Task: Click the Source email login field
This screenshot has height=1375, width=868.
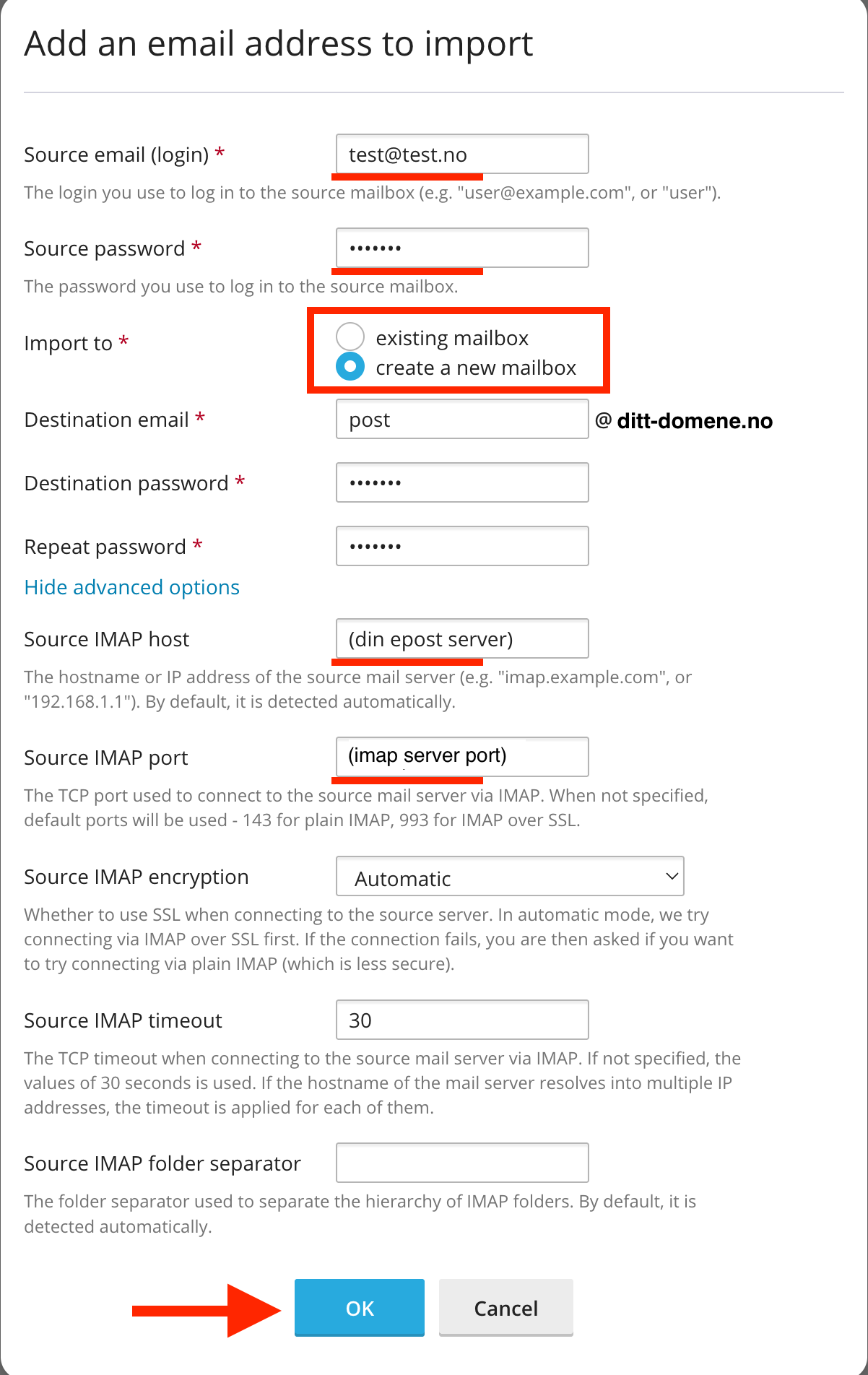Action: point(461,154)
